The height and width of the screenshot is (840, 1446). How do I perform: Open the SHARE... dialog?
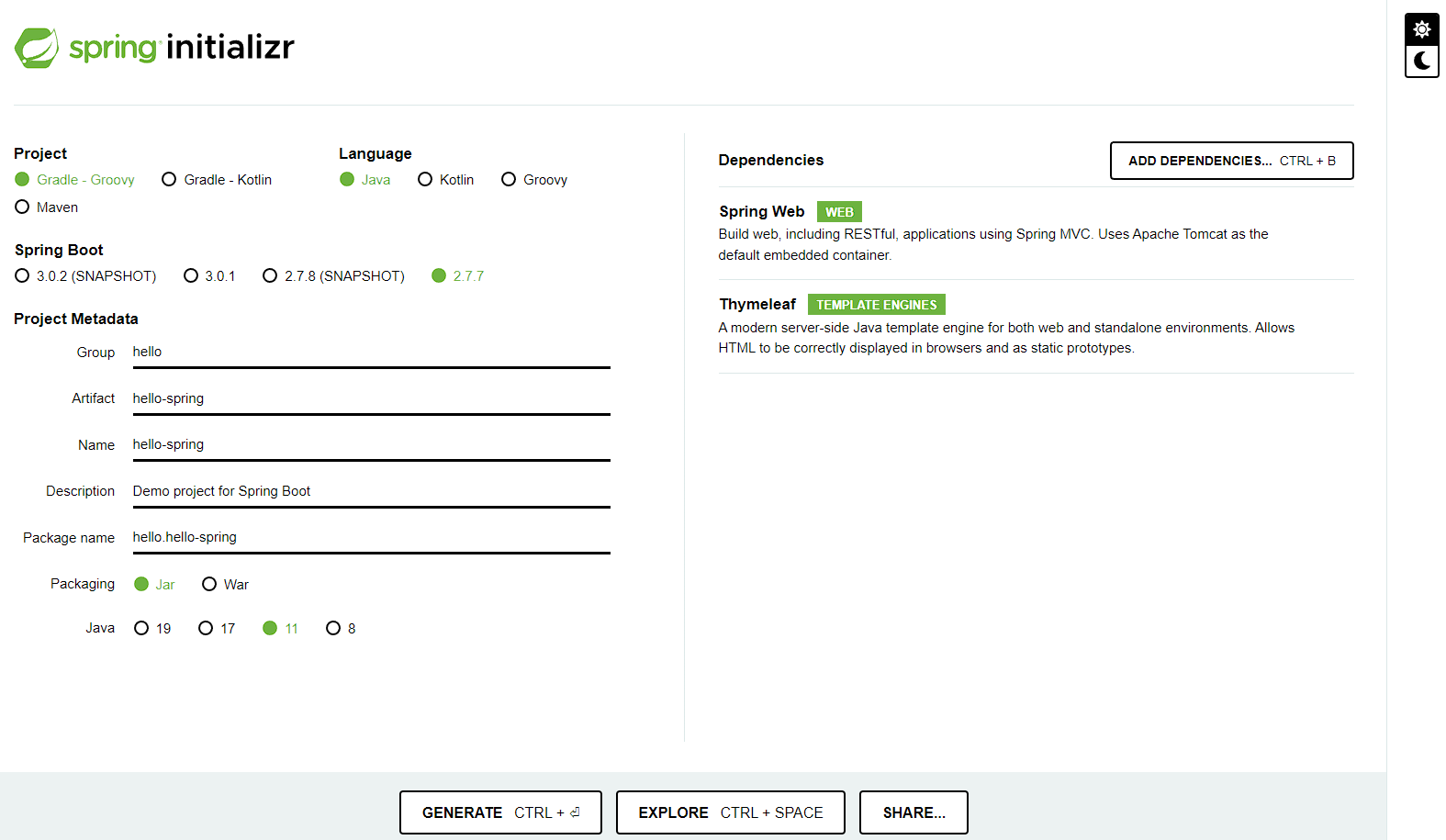pos(914,812)
